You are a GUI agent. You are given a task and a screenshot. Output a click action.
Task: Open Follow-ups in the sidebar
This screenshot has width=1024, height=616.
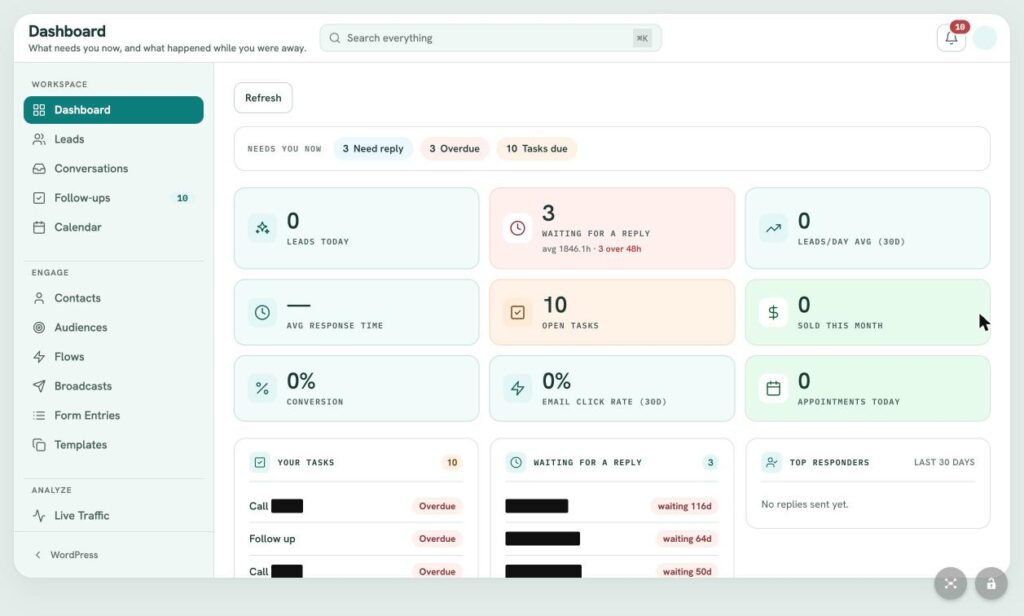114,198
